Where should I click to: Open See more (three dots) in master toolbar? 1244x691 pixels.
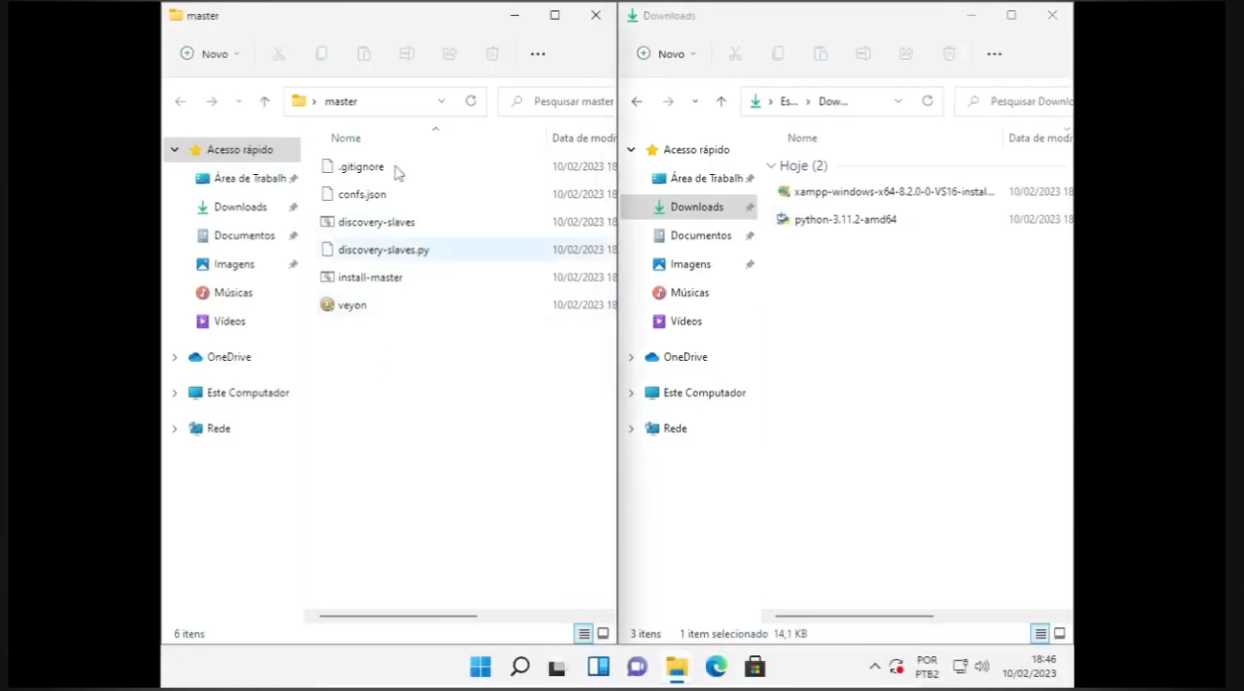click(538, 54)
